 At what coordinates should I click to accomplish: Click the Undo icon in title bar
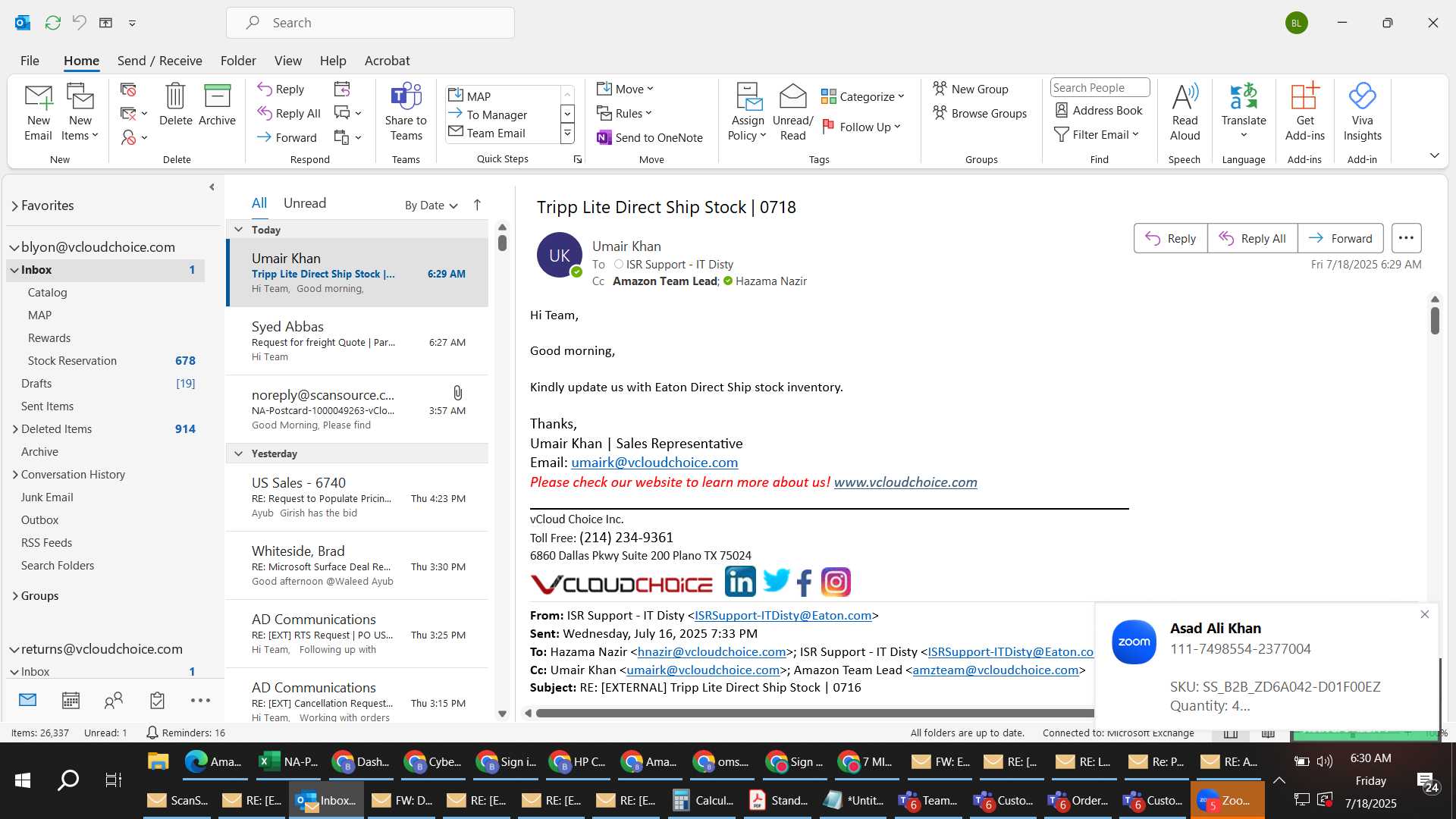point(79,23)
